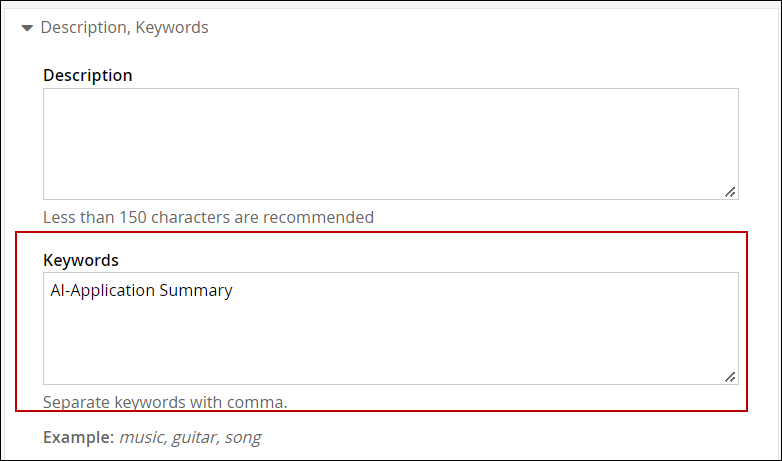Place cursor on "AI-Application" in Keywords

pos(102,291)
